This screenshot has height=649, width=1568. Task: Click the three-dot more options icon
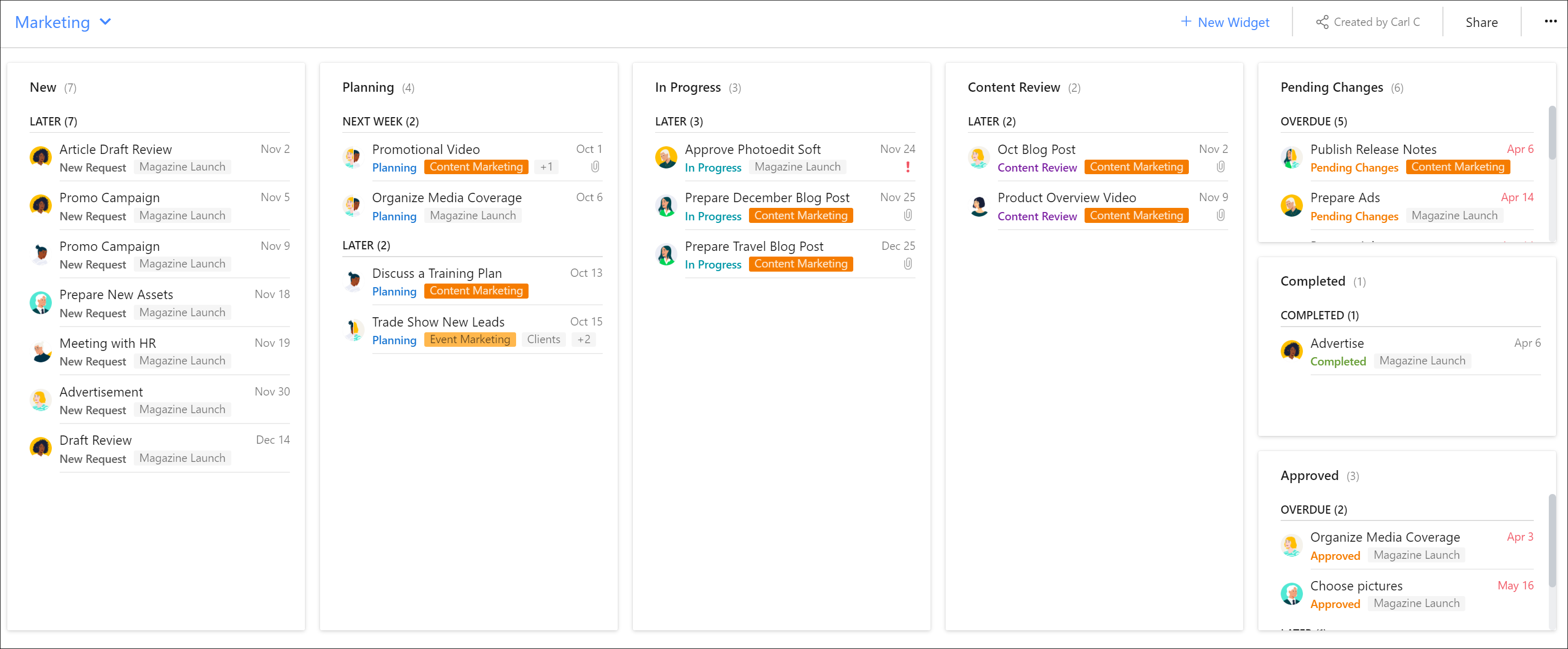1550,22
